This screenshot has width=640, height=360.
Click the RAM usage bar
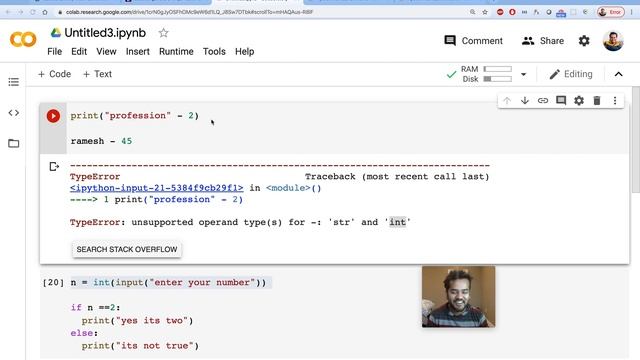pos(498,69)
